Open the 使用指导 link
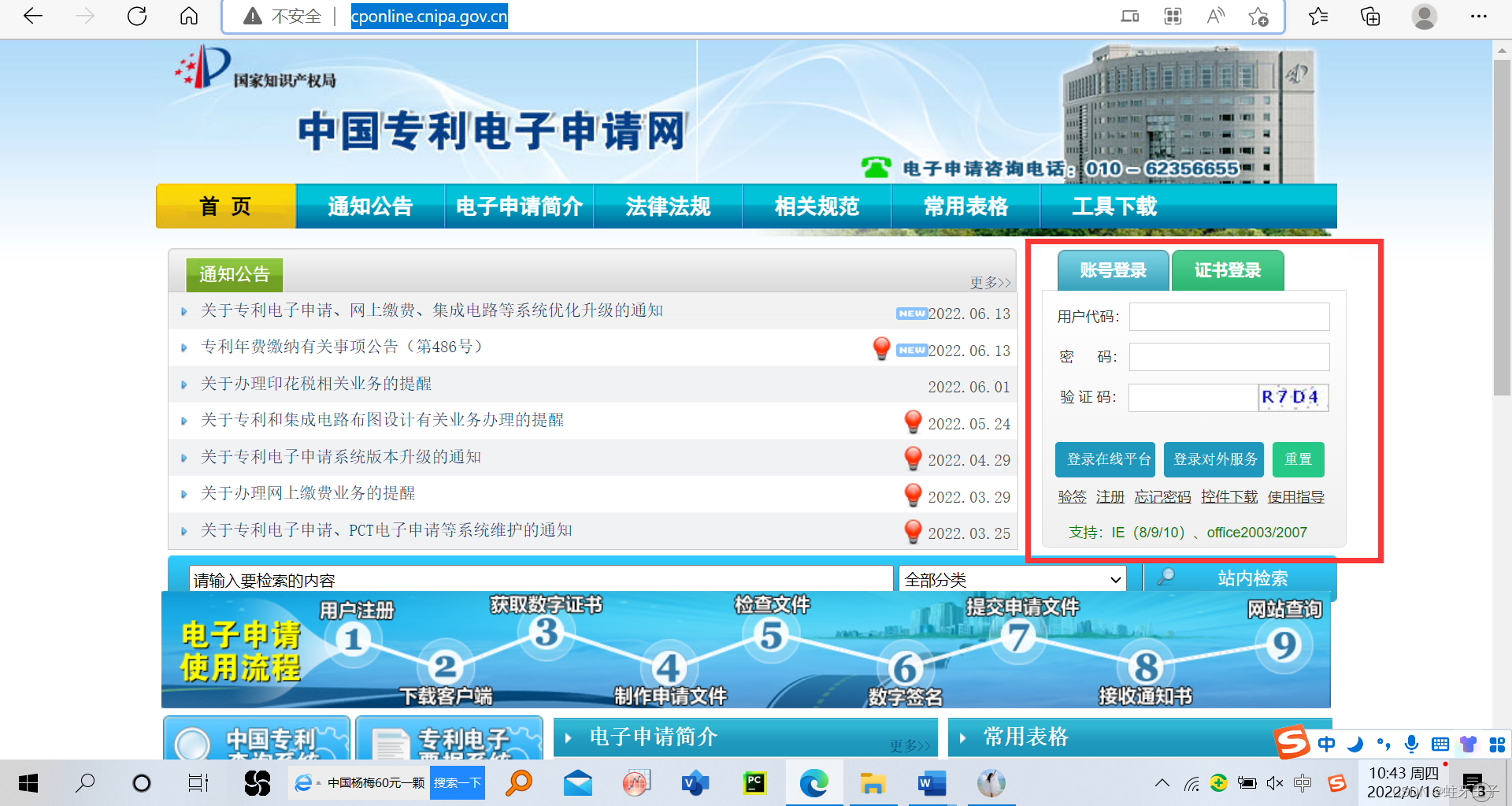1512x806 pixels. pos(1296,497)
